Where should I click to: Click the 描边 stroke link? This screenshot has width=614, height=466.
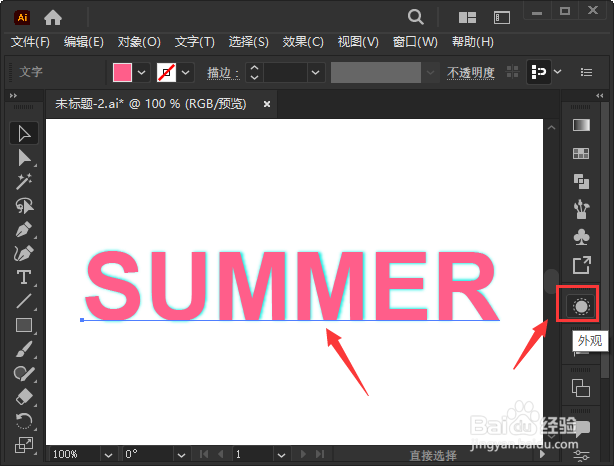click(223, 73)
